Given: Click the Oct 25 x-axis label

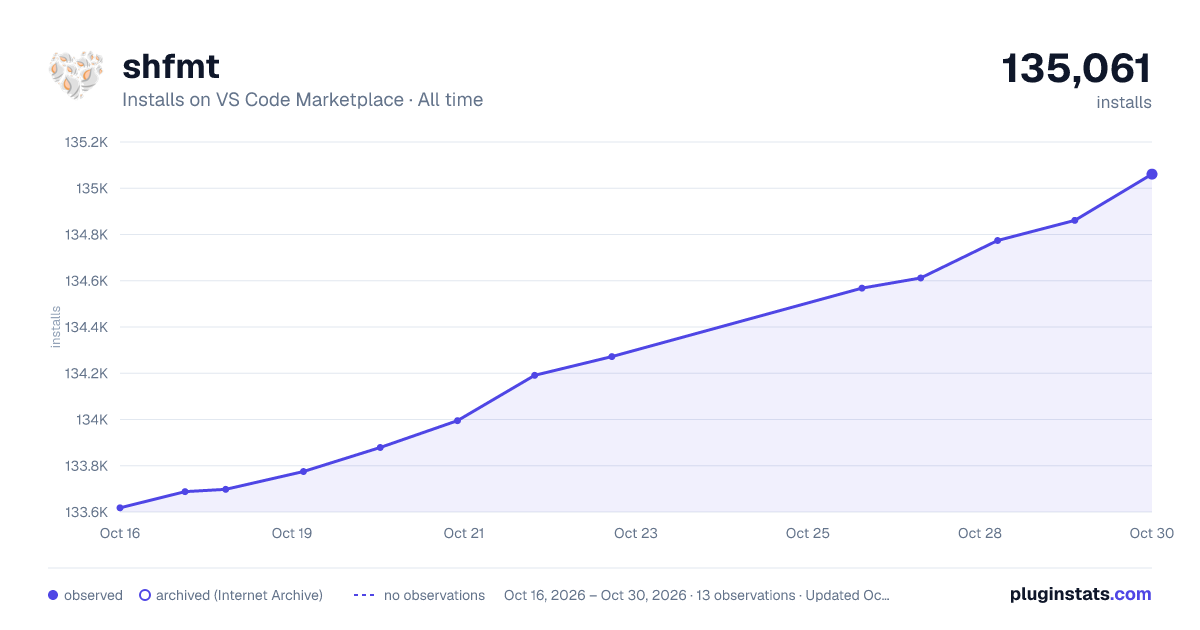Looking at the screenshot, I should [808, 533].
